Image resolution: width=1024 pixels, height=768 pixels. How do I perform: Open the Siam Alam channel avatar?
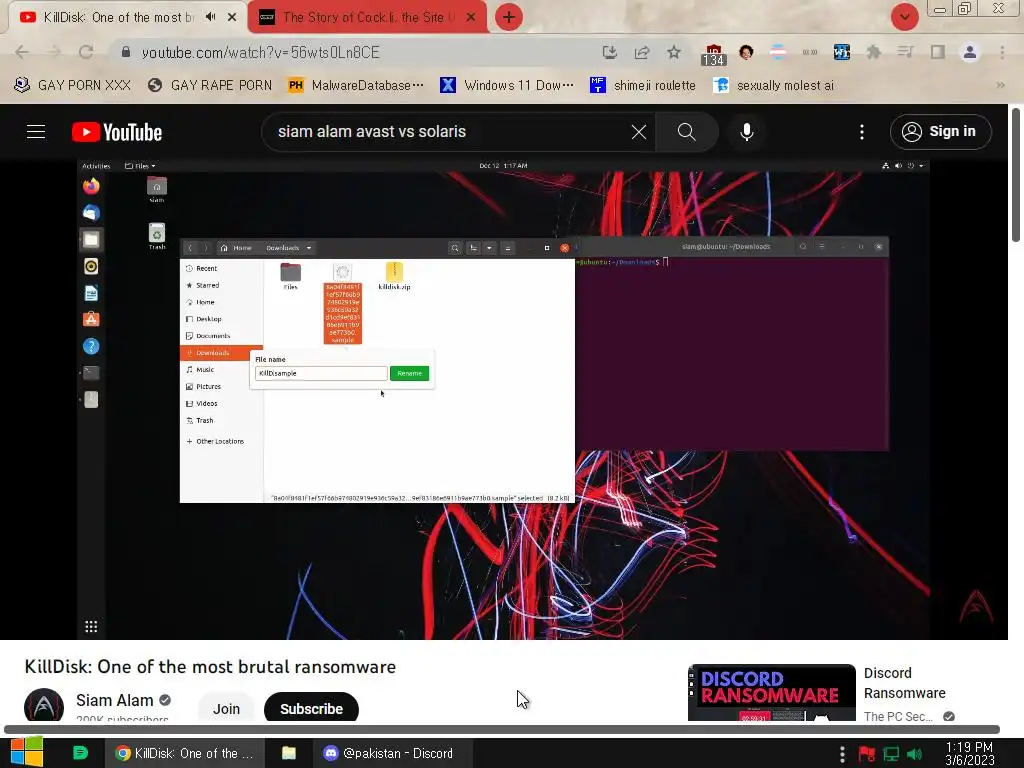point(44,705)
